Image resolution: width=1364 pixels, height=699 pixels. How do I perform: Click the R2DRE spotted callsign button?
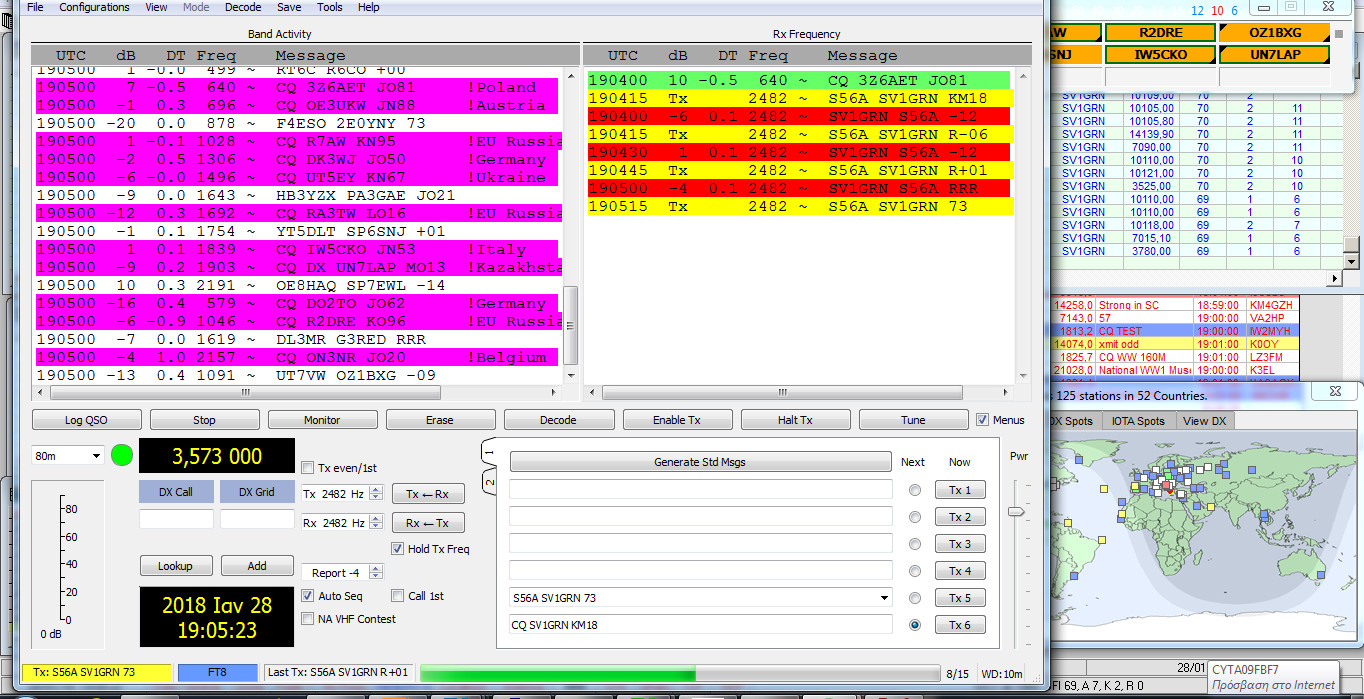[1159, 31]
